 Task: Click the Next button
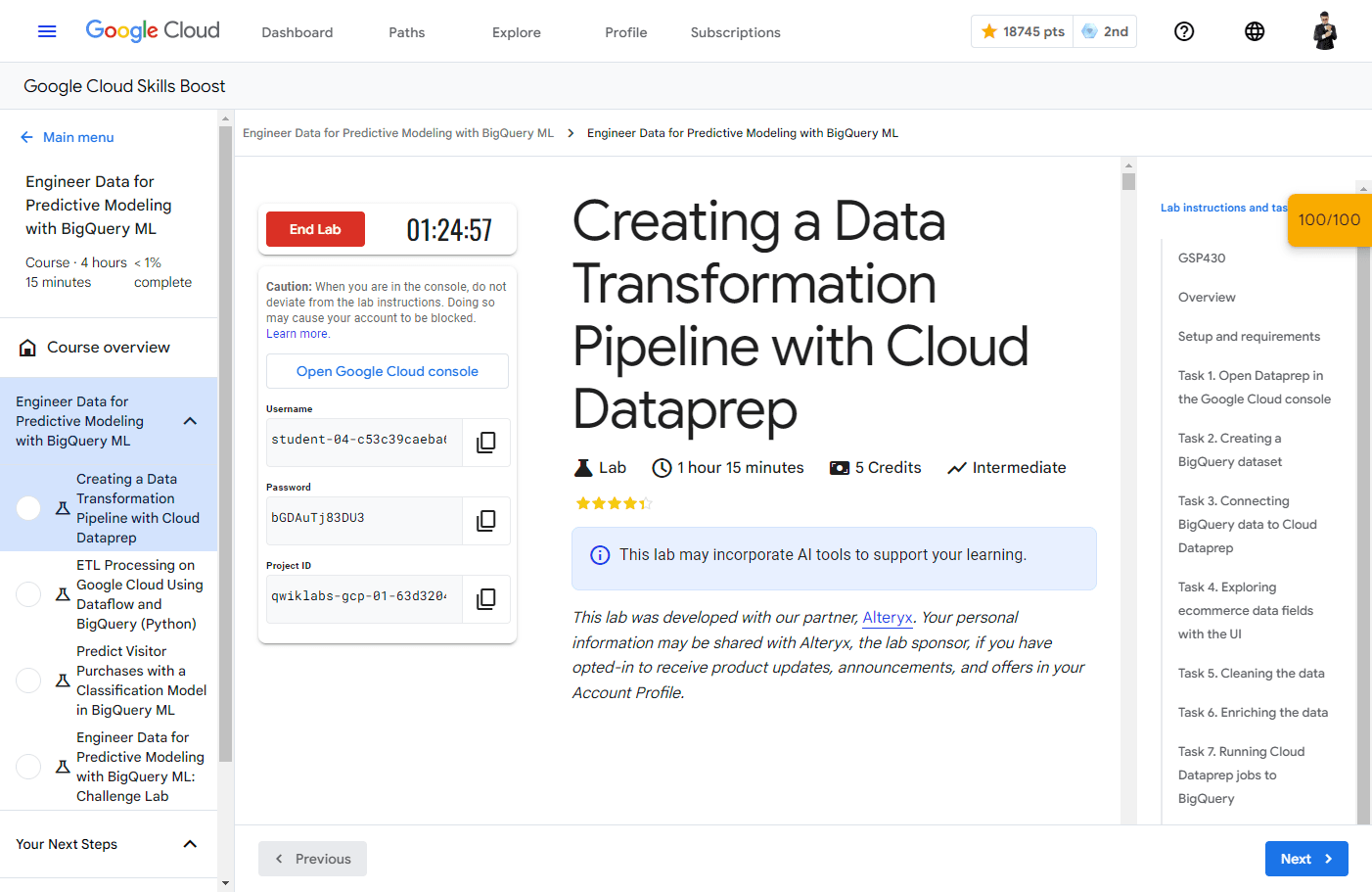click(x=1306, y=859)
